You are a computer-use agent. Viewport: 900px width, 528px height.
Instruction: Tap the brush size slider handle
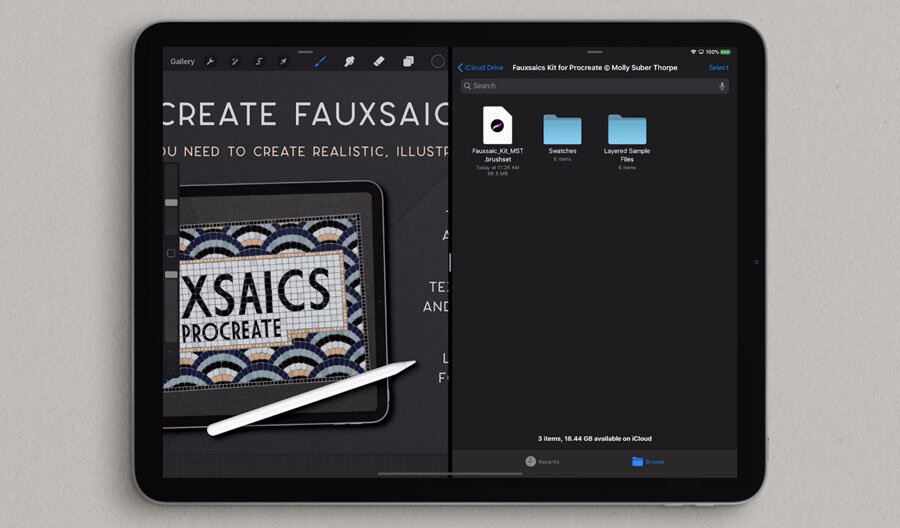pyautogui.click(x=171, y=202)
